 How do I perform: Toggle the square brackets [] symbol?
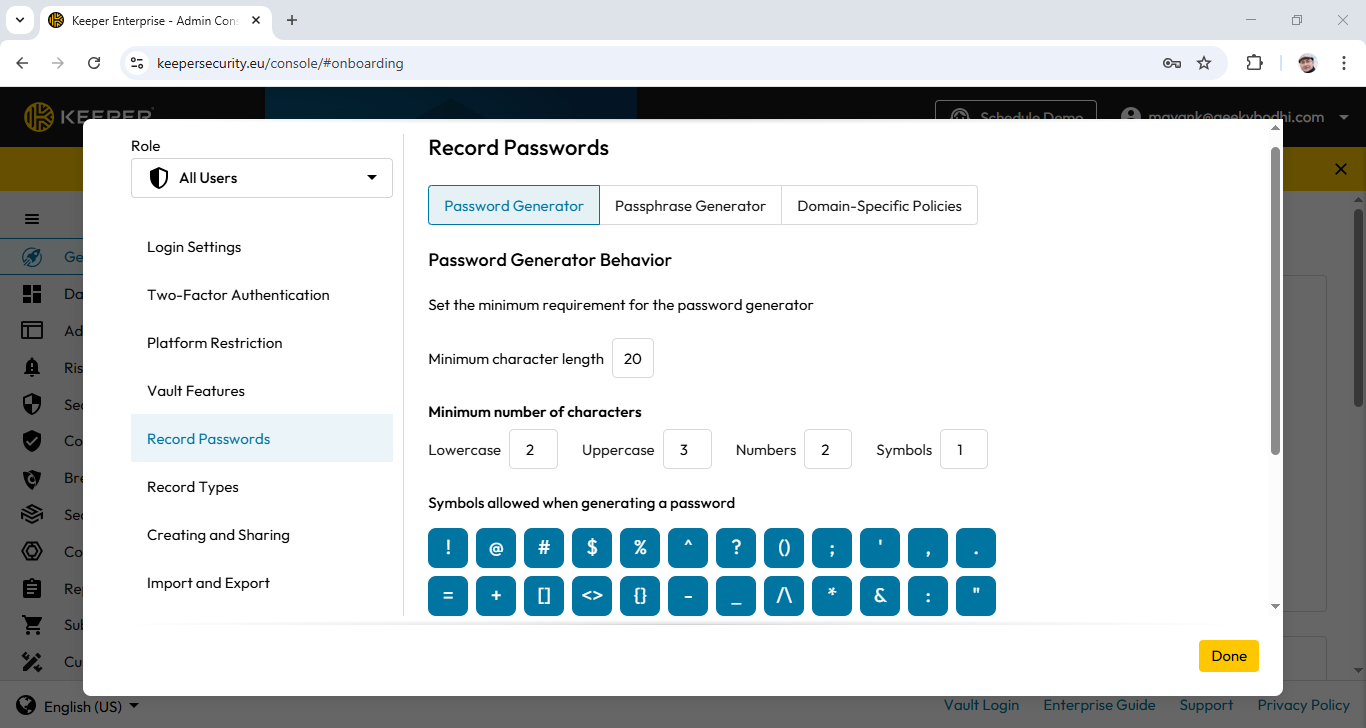point(544,596)
